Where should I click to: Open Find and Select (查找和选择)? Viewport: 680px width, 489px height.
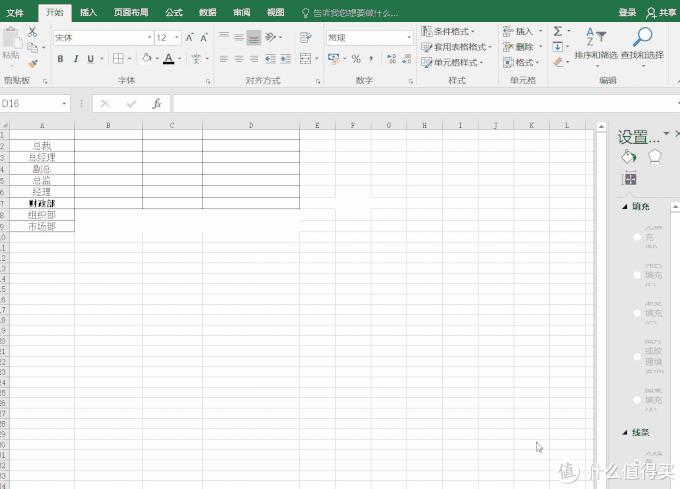[642, 47]
